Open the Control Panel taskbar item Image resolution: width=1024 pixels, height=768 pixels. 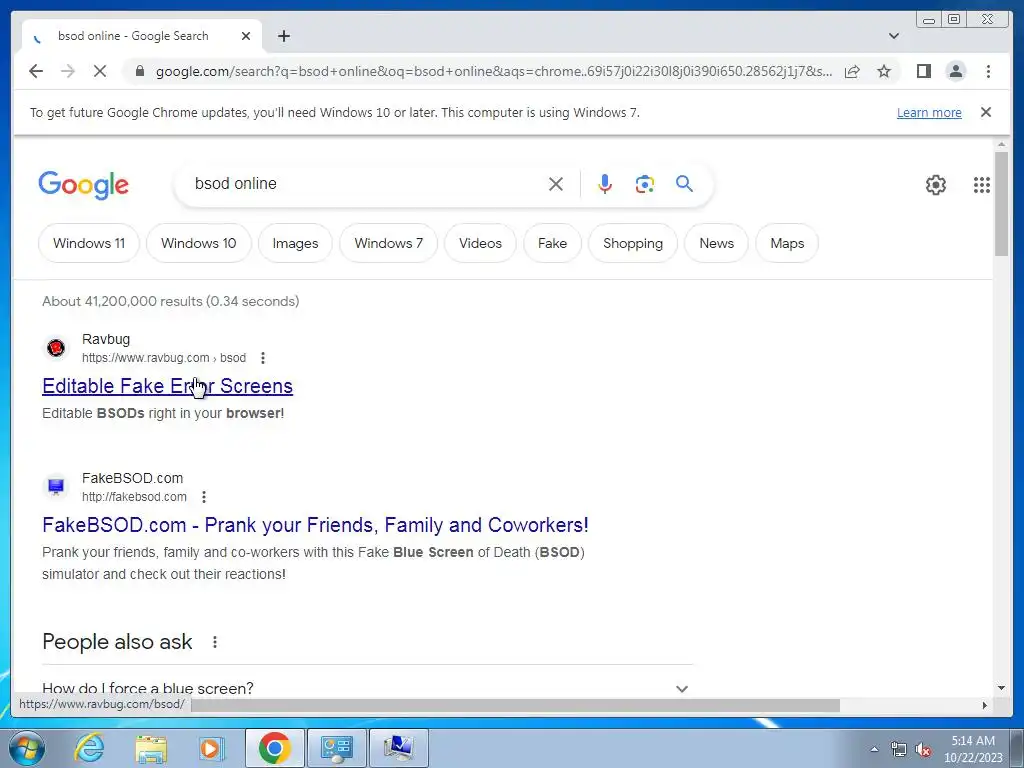(x=336, y=748)
